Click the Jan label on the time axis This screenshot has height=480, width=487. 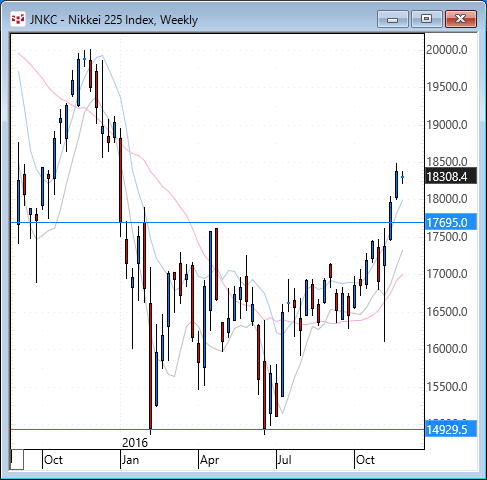pyautogui.click(x=130, y=460)
